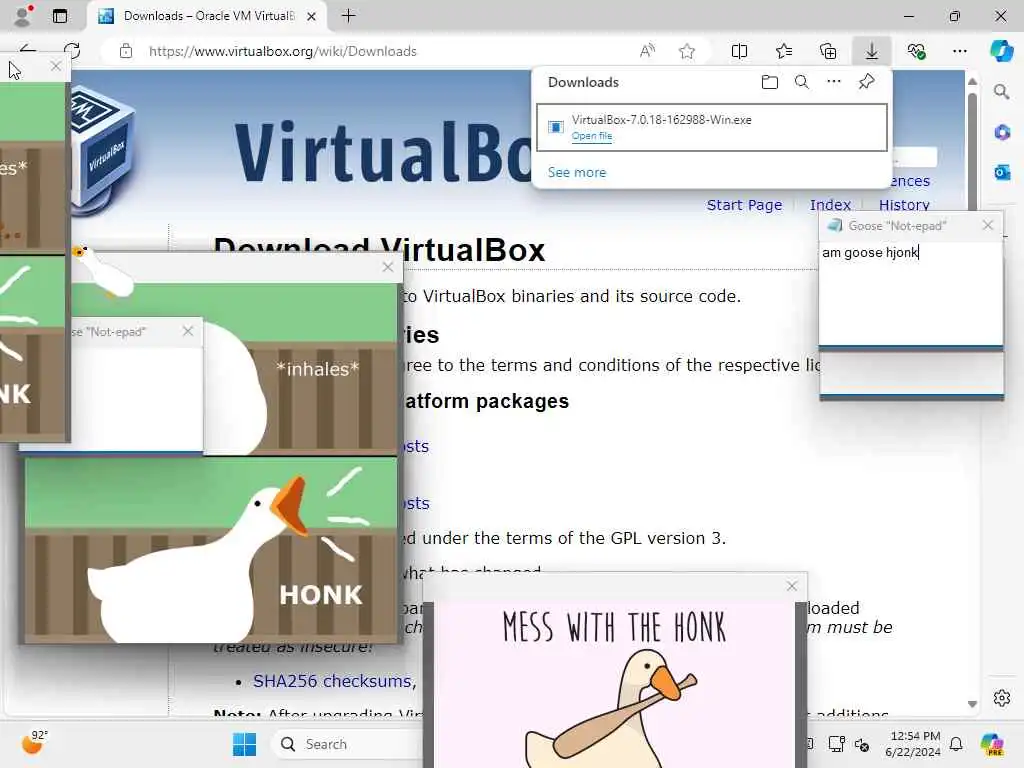Image resolution: width=1024 pixels, height=768 pixels.
Task: Open the History link
Action: coord(904,205)
